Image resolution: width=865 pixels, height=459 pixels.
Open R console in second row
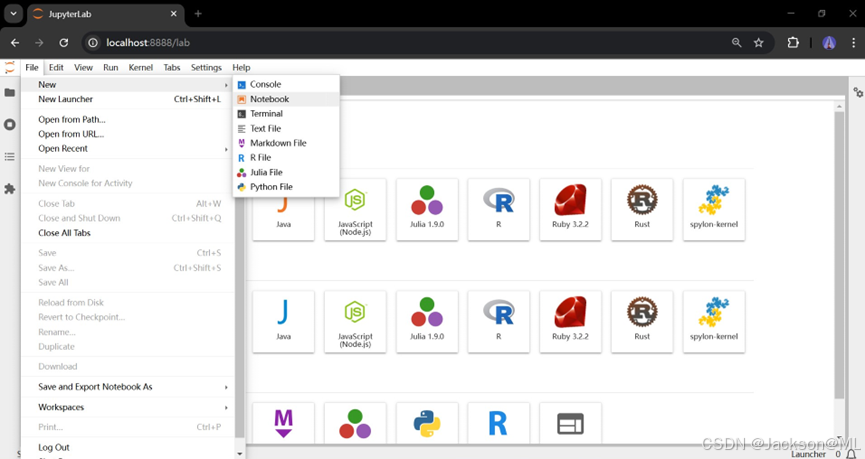pyautogui.click(x=499, y=322)
